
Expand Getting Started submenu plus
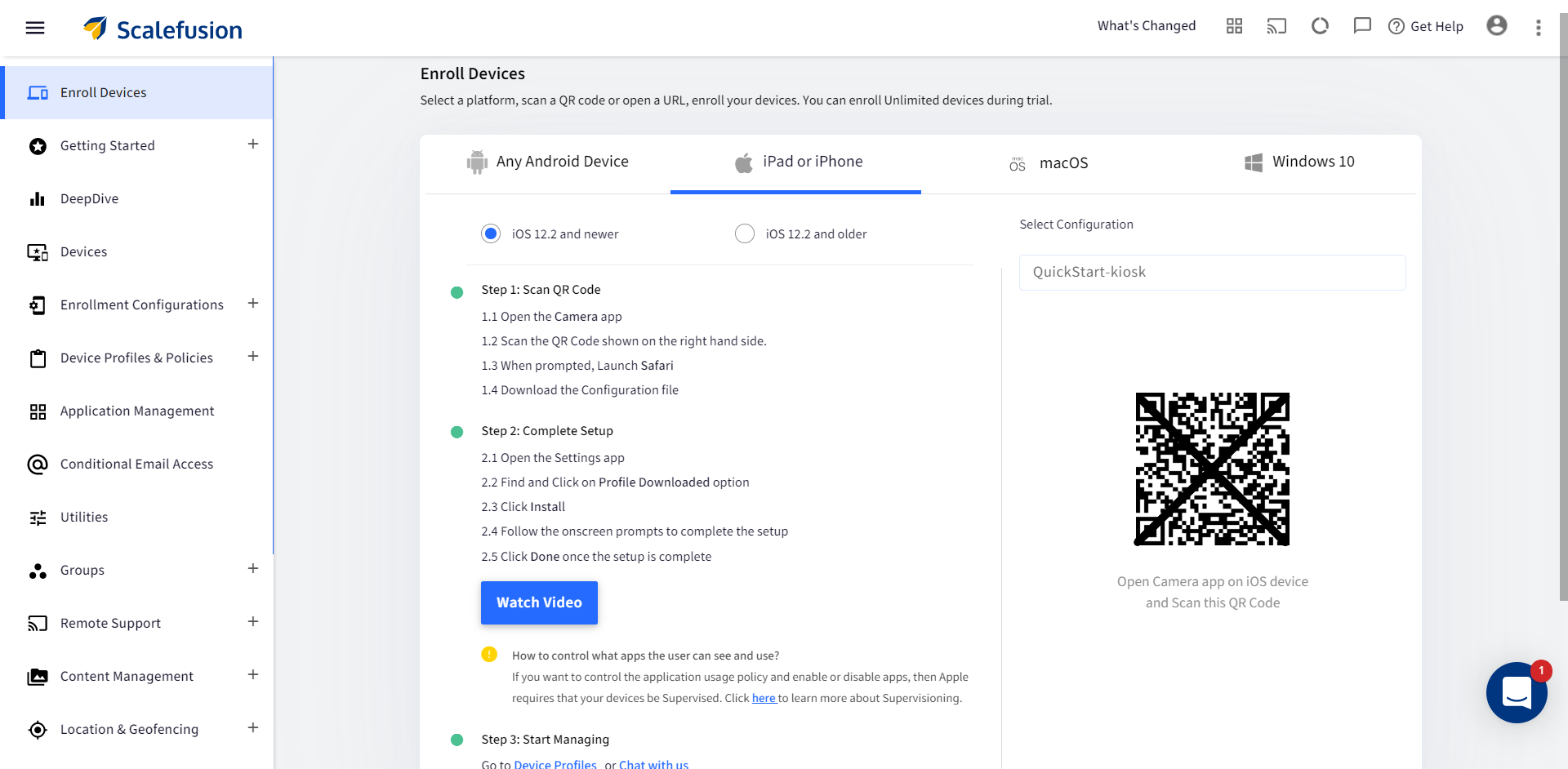pos(253,144)
